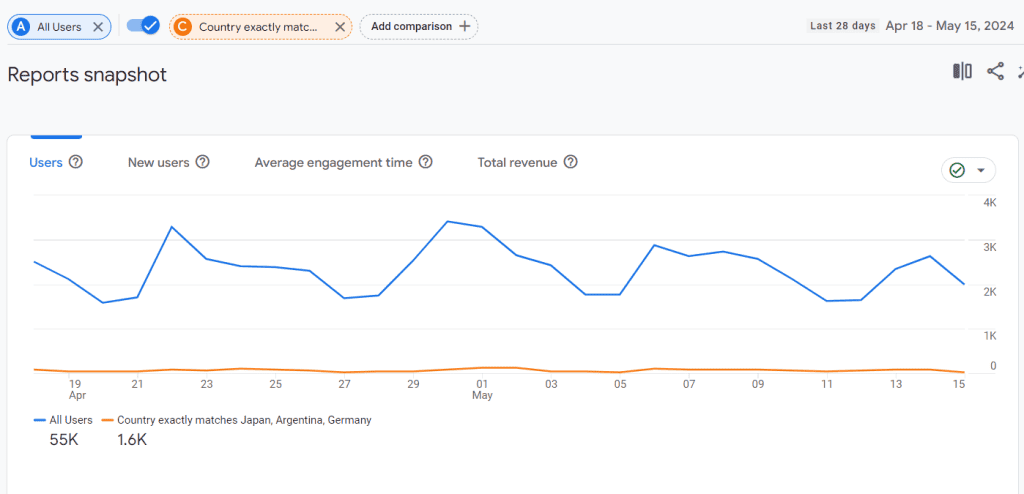Click the compare view columns icon
The width and height of the screenshot is (1024, 494).
pyautogui.click(x=962, y=71)
